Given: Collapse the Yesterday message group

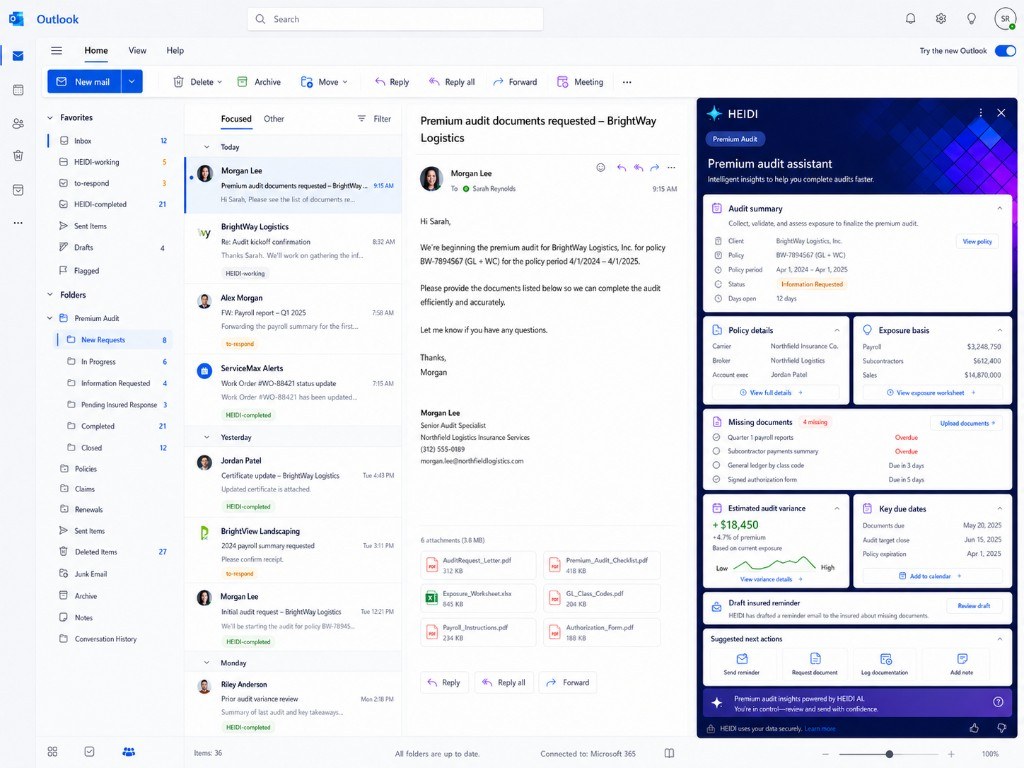Looking at the screenshot, I should [x=206, y=437].
